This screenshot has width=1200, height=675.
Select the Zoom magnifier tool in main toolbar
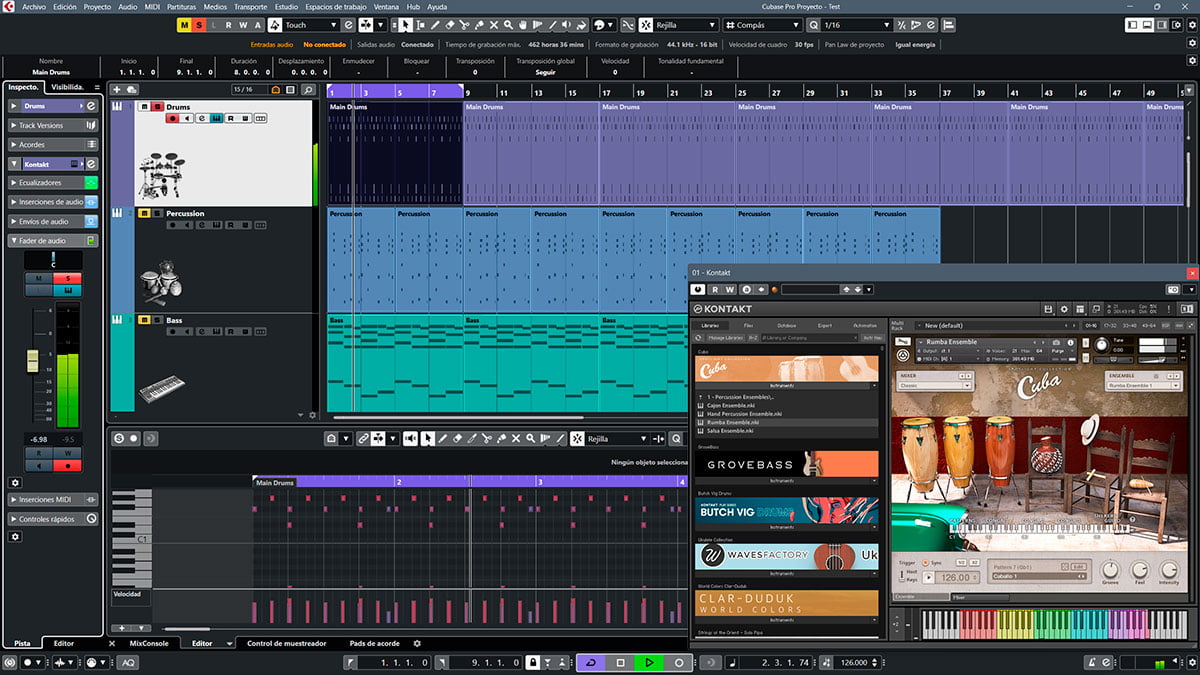point(509,25)
